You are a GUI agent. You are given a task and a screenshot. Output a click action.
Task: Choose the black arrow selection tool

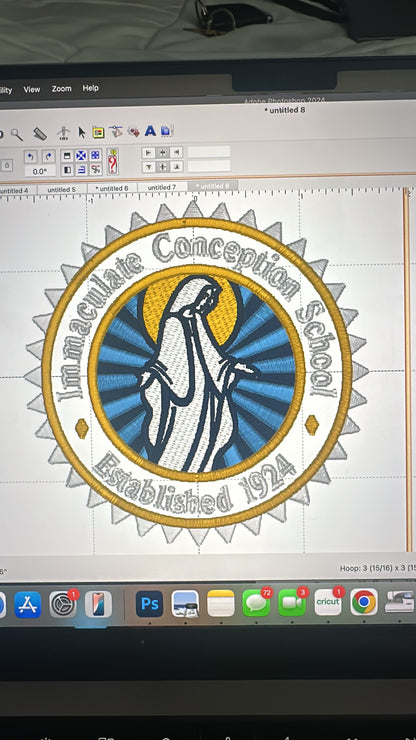(x=82, y=133)
